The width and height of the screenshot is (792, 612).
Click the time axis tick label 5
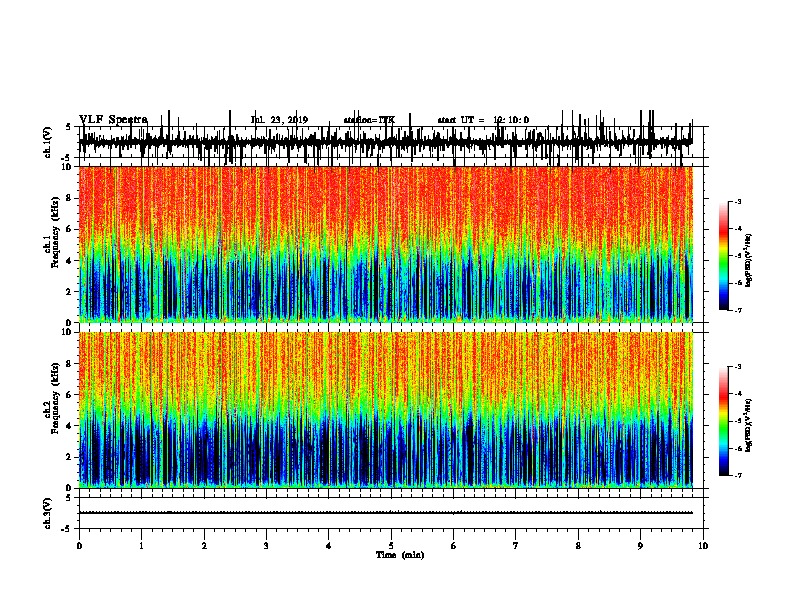pyautogui.click(x=391, y=546)
